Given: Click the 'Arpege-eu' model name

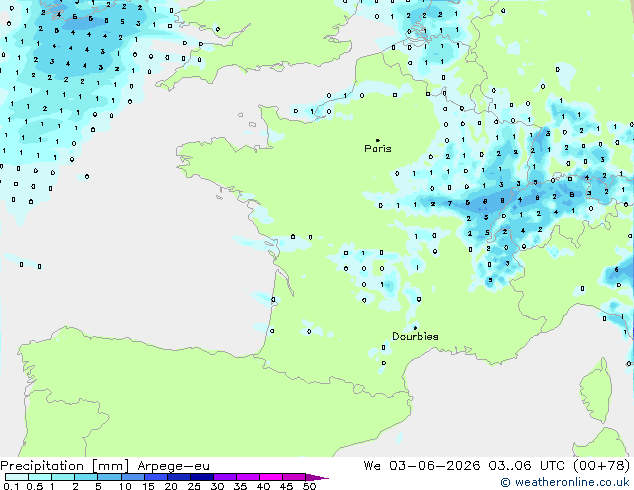Looking at the screenshot, I should pyautogui.click(x=173, y=466).
